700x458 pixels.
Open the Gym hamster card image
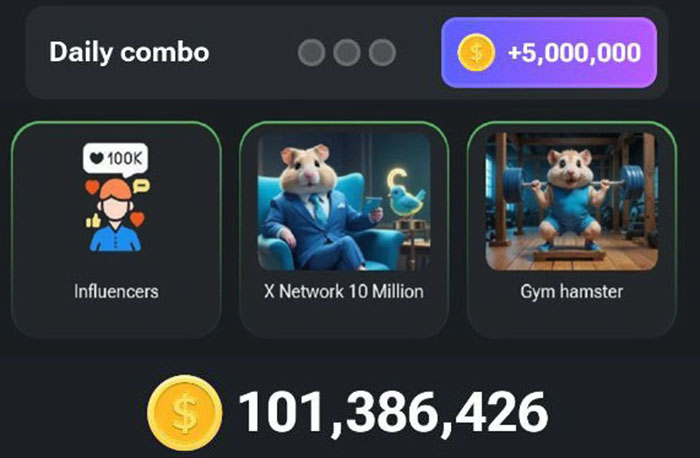pos(572,202)
